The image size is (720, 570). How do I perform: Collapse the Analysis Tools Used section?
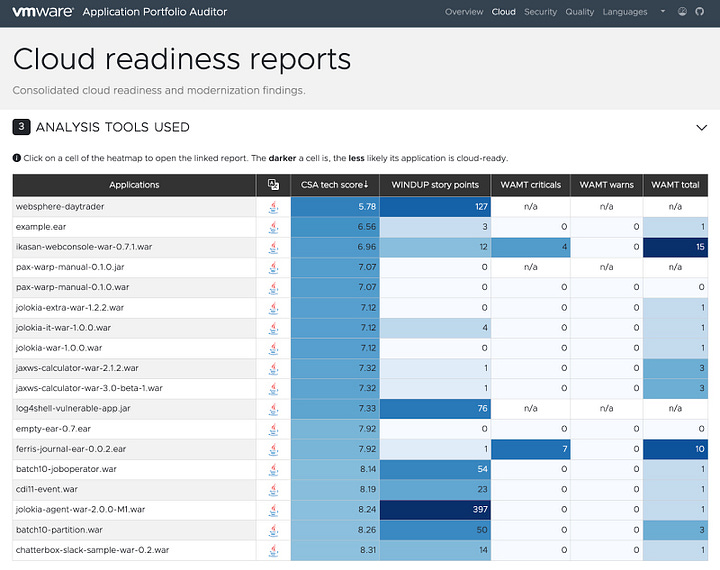click(x=701, y=127)
